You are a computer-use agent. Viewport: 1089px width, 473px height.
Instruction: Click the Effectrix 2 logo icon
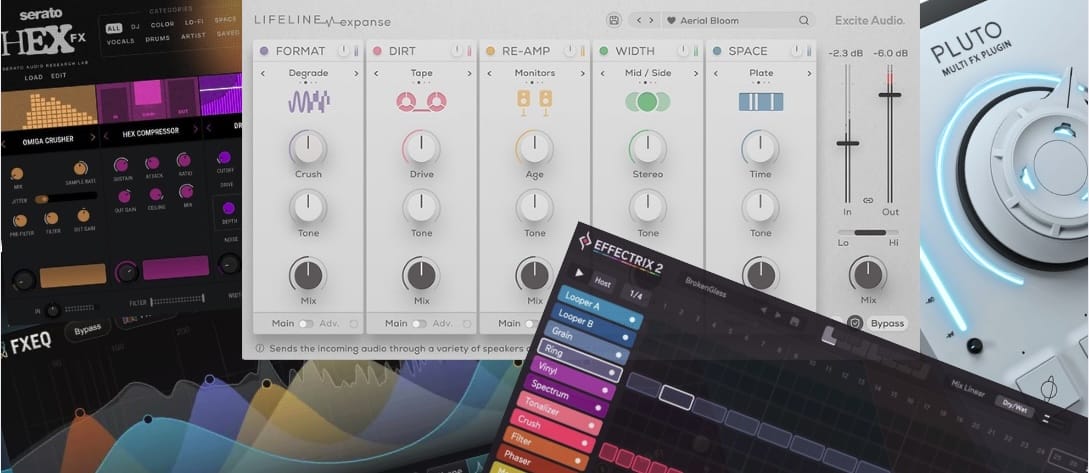coord(585,241)
